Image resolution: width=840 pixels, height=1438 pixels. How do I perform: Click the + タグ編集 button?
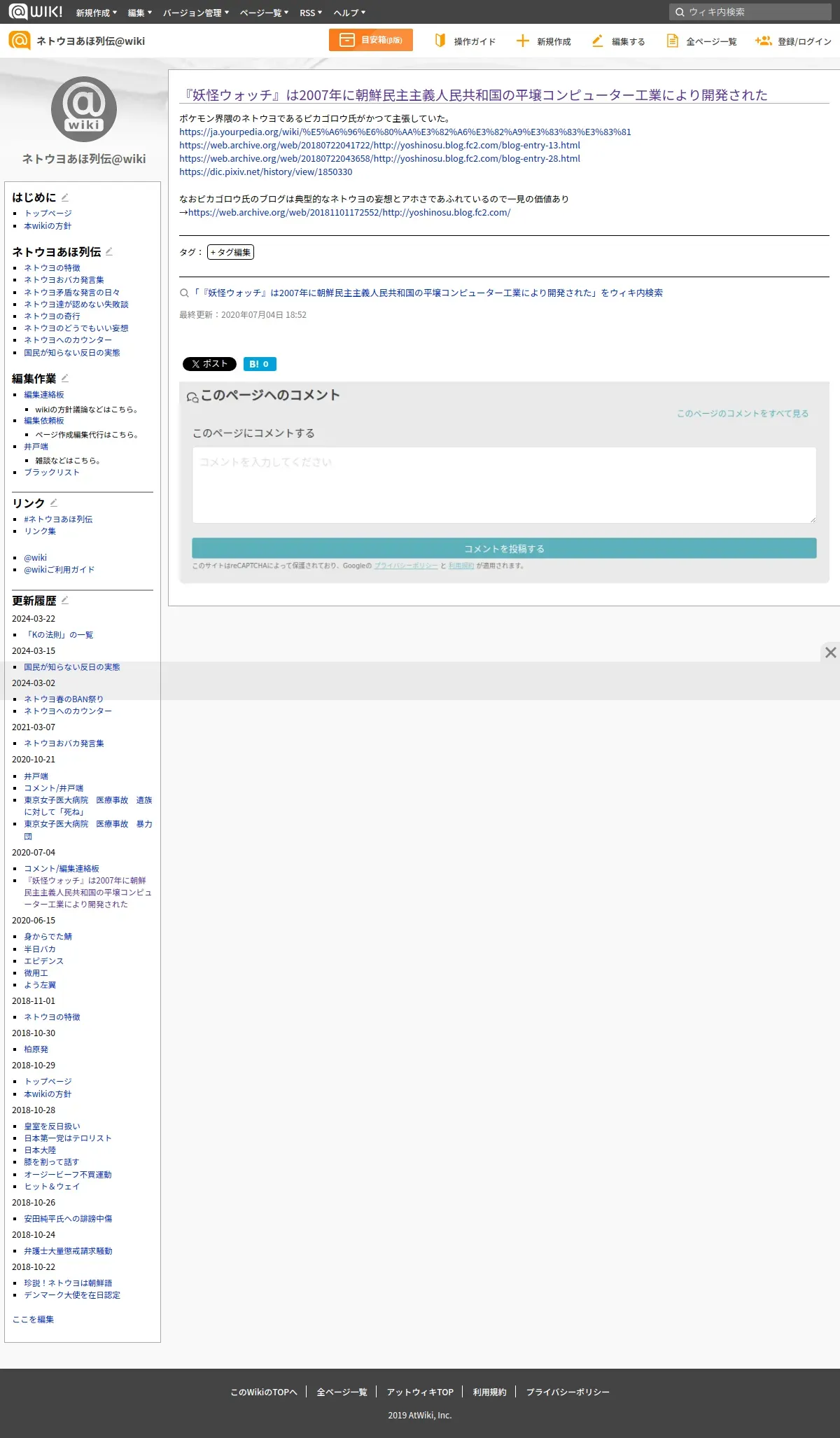point(230,252)
